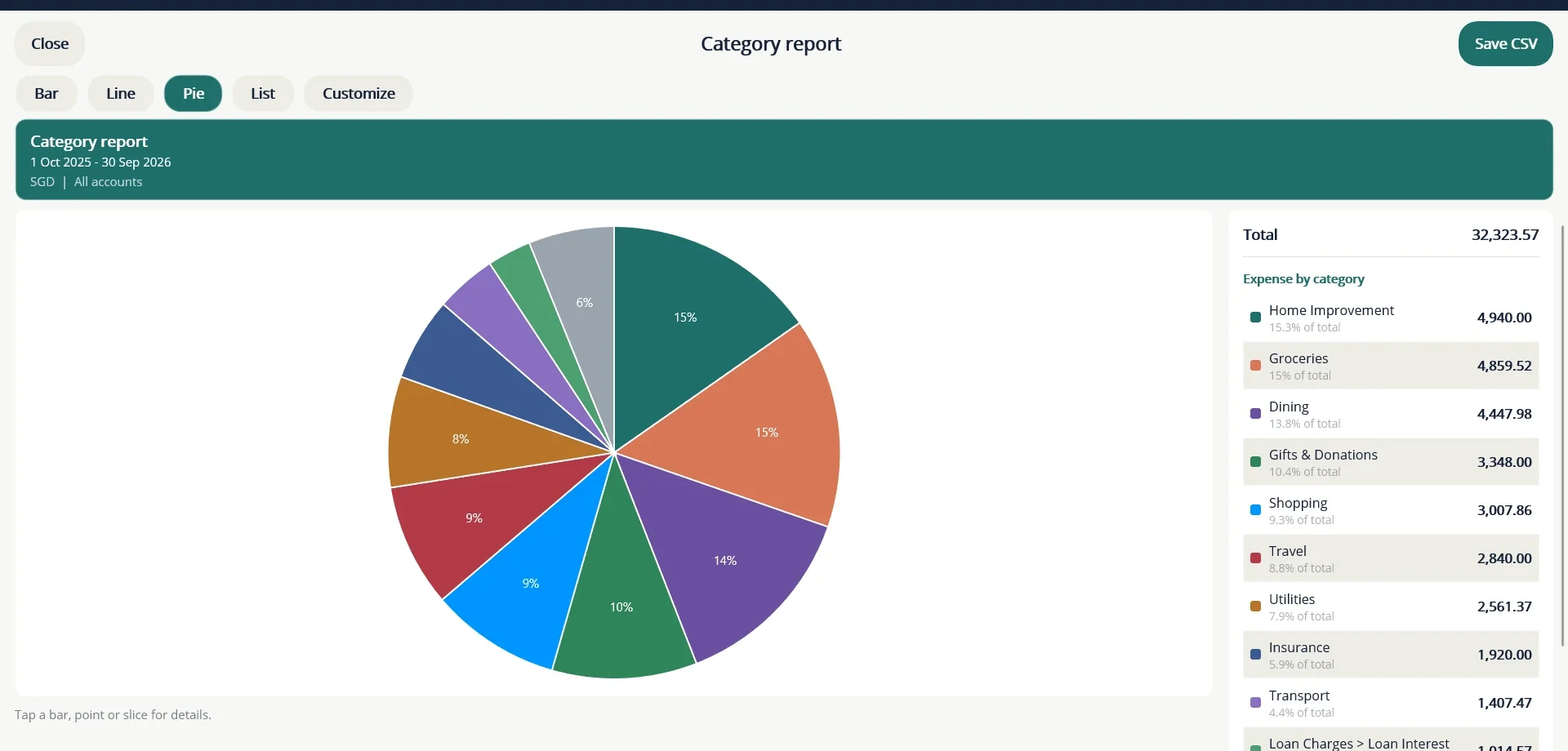Click the 1,407.47 amount value
Viewport: 1568px width, 751px height.
pyautogui.click(x=1504, y=703)
